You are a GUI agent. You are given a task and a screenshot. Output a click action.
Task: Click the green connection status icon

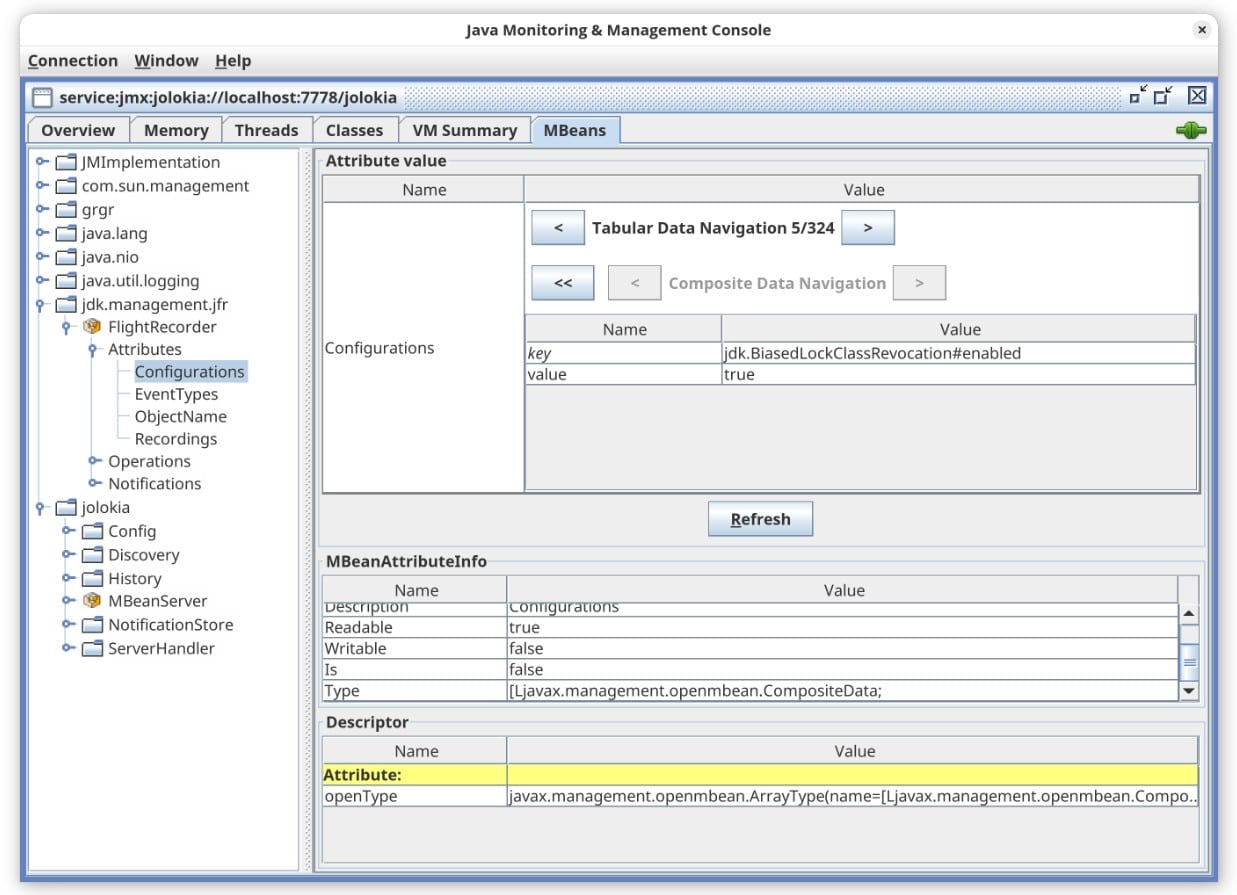coord(1191,130)
